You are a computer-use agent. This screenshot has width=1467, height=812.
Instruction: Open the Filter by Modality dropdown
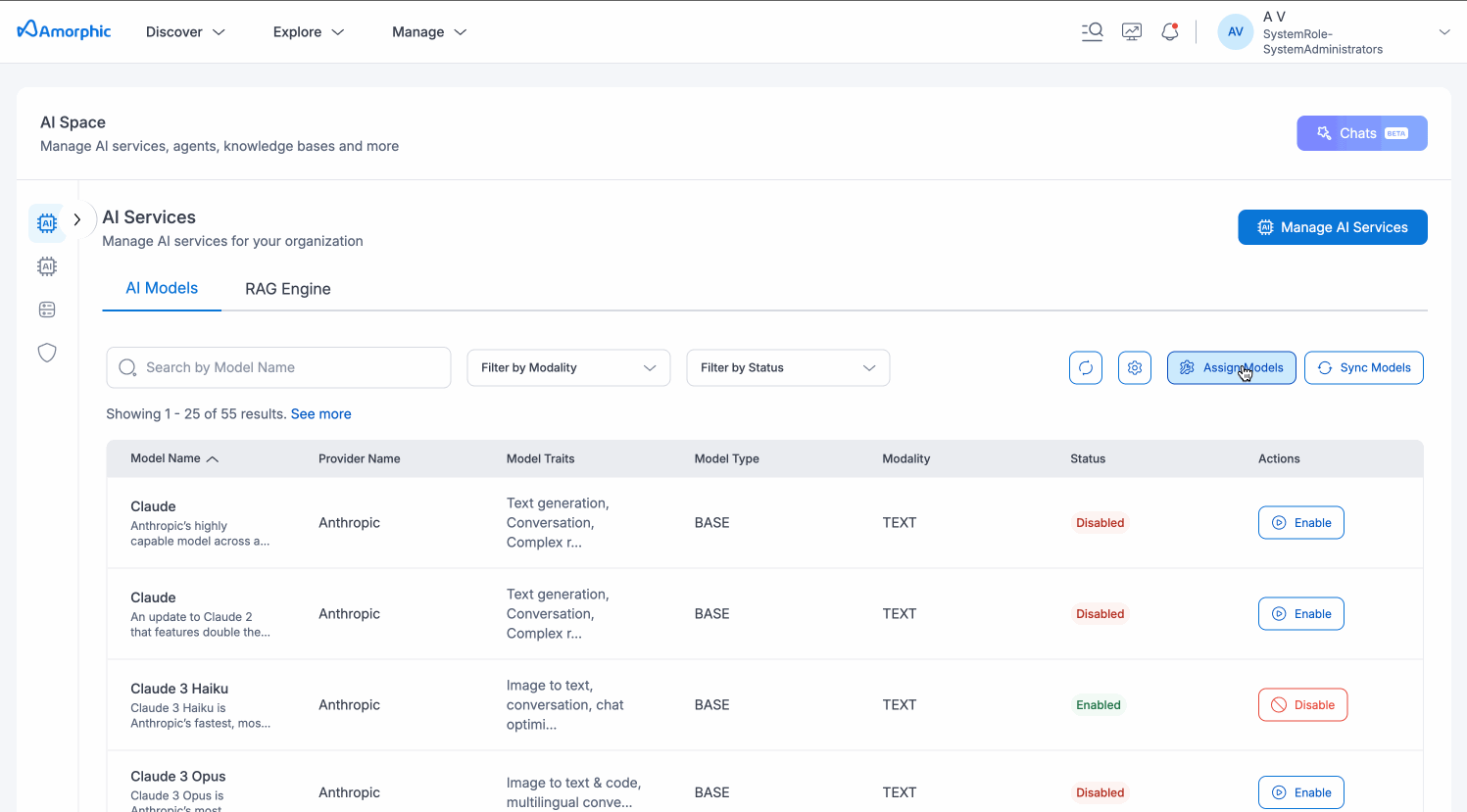(x=568, y=368)
